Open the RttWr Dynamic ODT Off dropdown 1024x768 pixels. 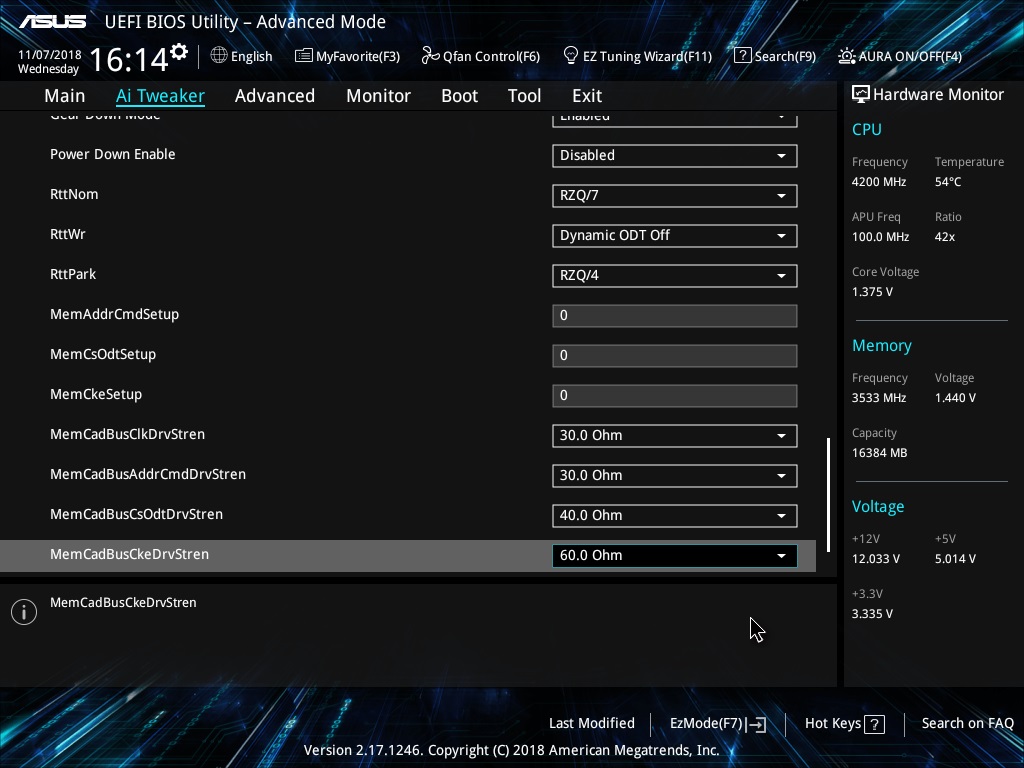[x=675, y=236]
